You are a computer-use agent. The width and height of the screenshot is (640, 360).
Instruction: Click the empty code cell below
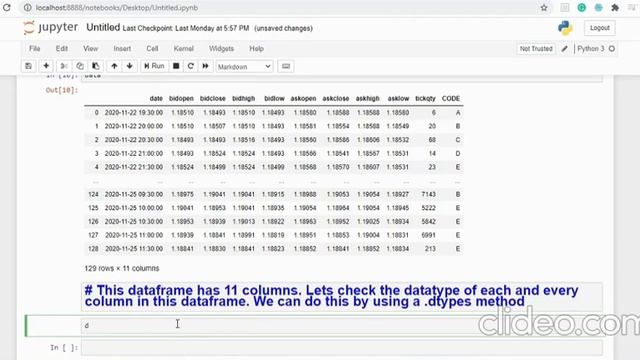pyautogui.click(x=342, y=348)
